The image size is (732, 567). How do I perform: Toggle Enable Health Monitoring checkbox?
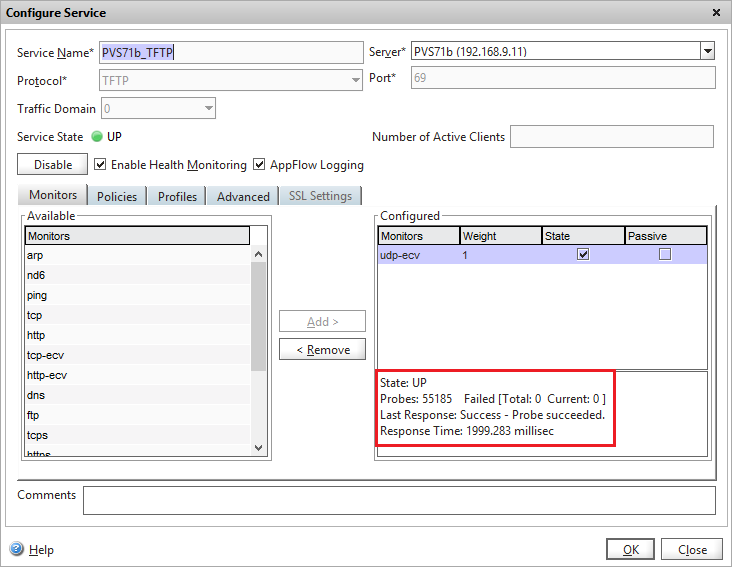[x=100, y=164]
